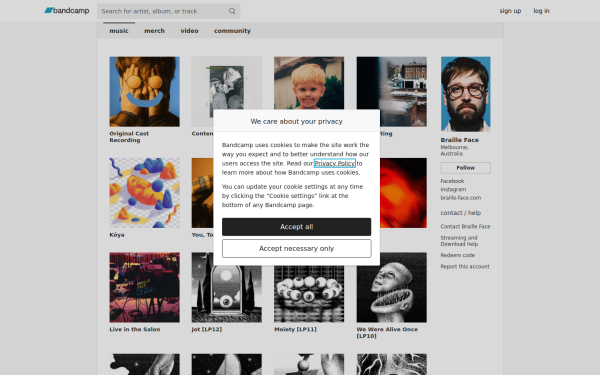The height and width of the screenshot is (375, 600).
Task: Click Accept necessary only button
Action: coord(297,249)
